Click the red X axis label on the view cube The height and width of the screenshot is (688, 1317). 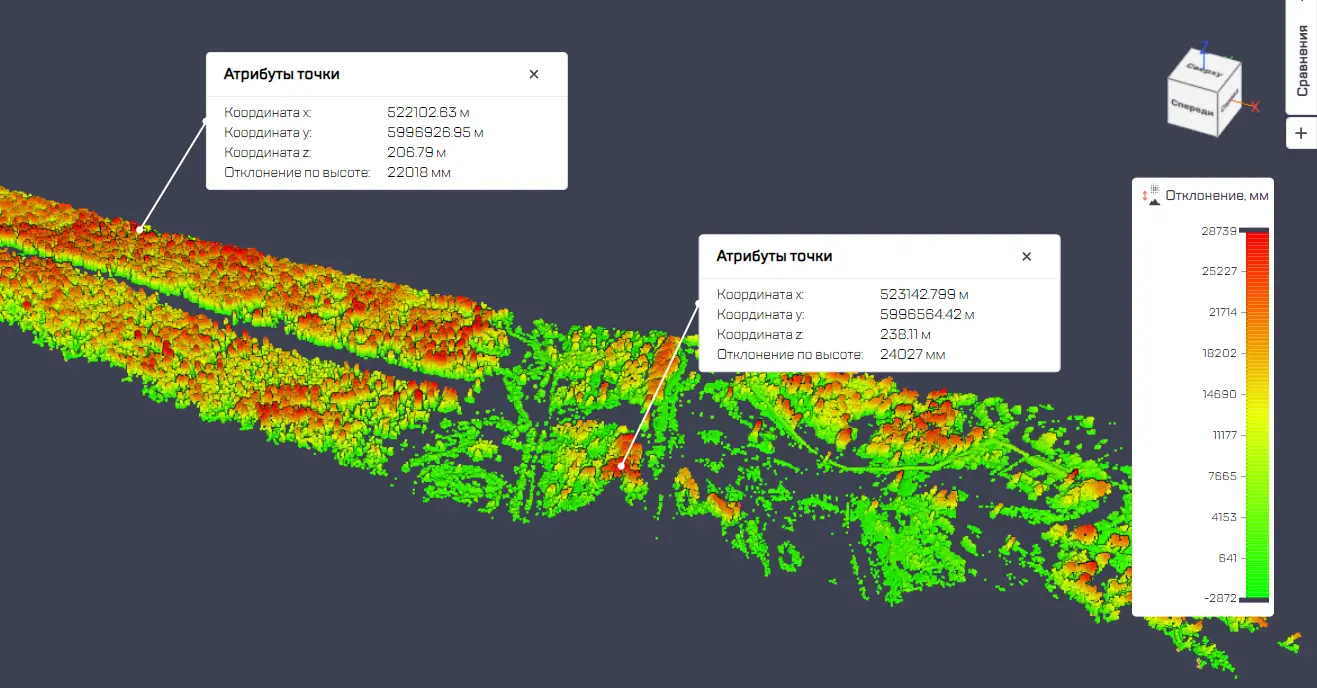tap(1256, 106)
